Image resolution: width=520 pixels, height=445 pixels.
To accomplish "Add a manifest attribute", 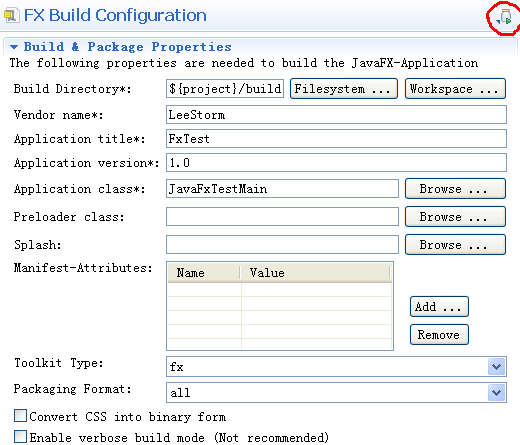I will point(439,306).
